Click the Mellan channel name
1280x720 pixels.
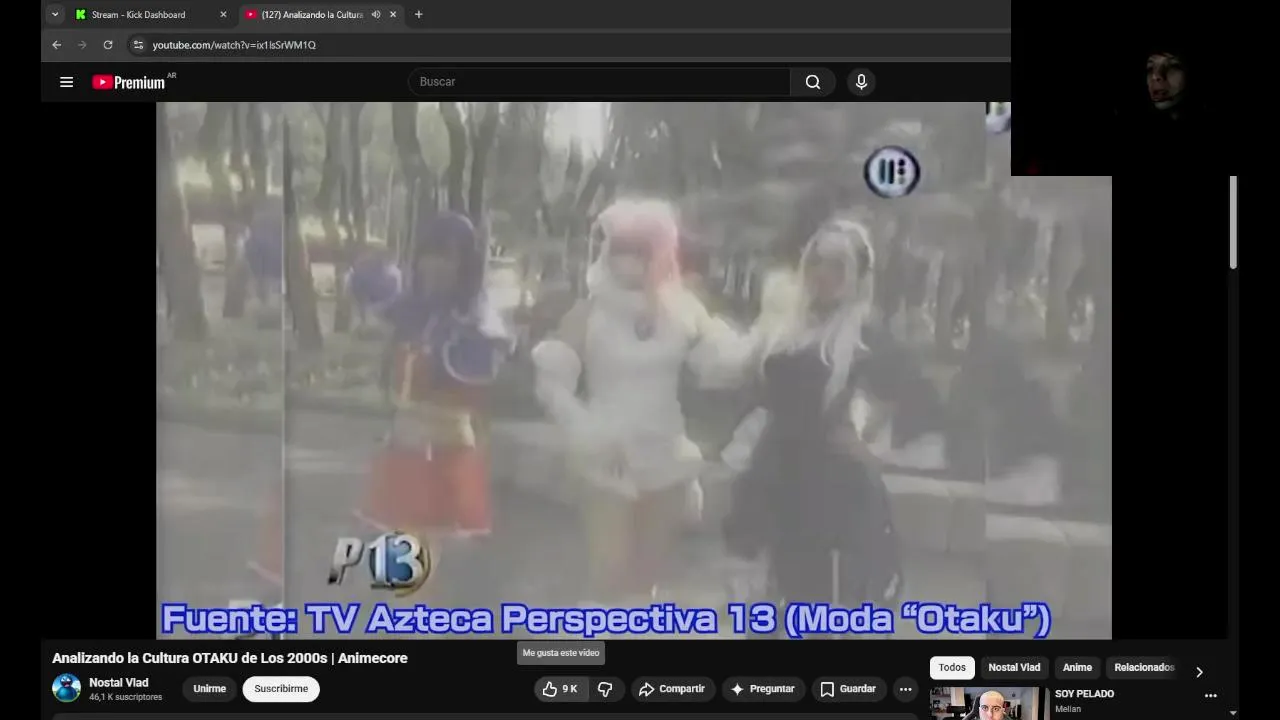point(1068,709)
